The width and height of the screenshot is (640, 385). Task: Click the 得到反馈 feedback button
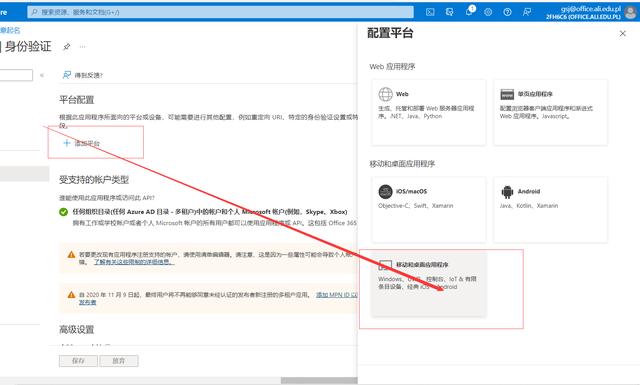click(83, 75)
